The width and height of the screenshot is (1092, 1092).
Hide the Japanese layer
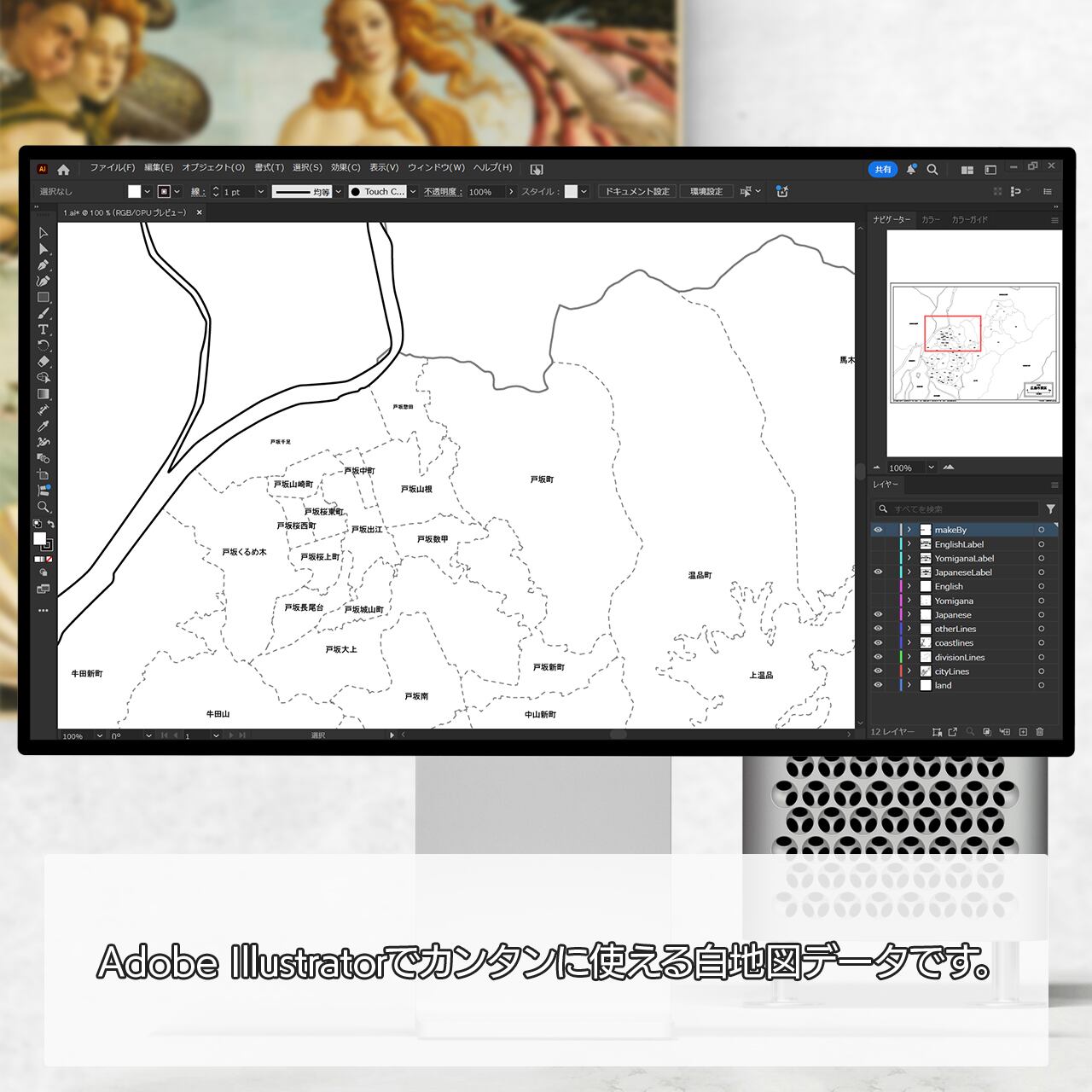pyautogui.click(x=878, y=614)
